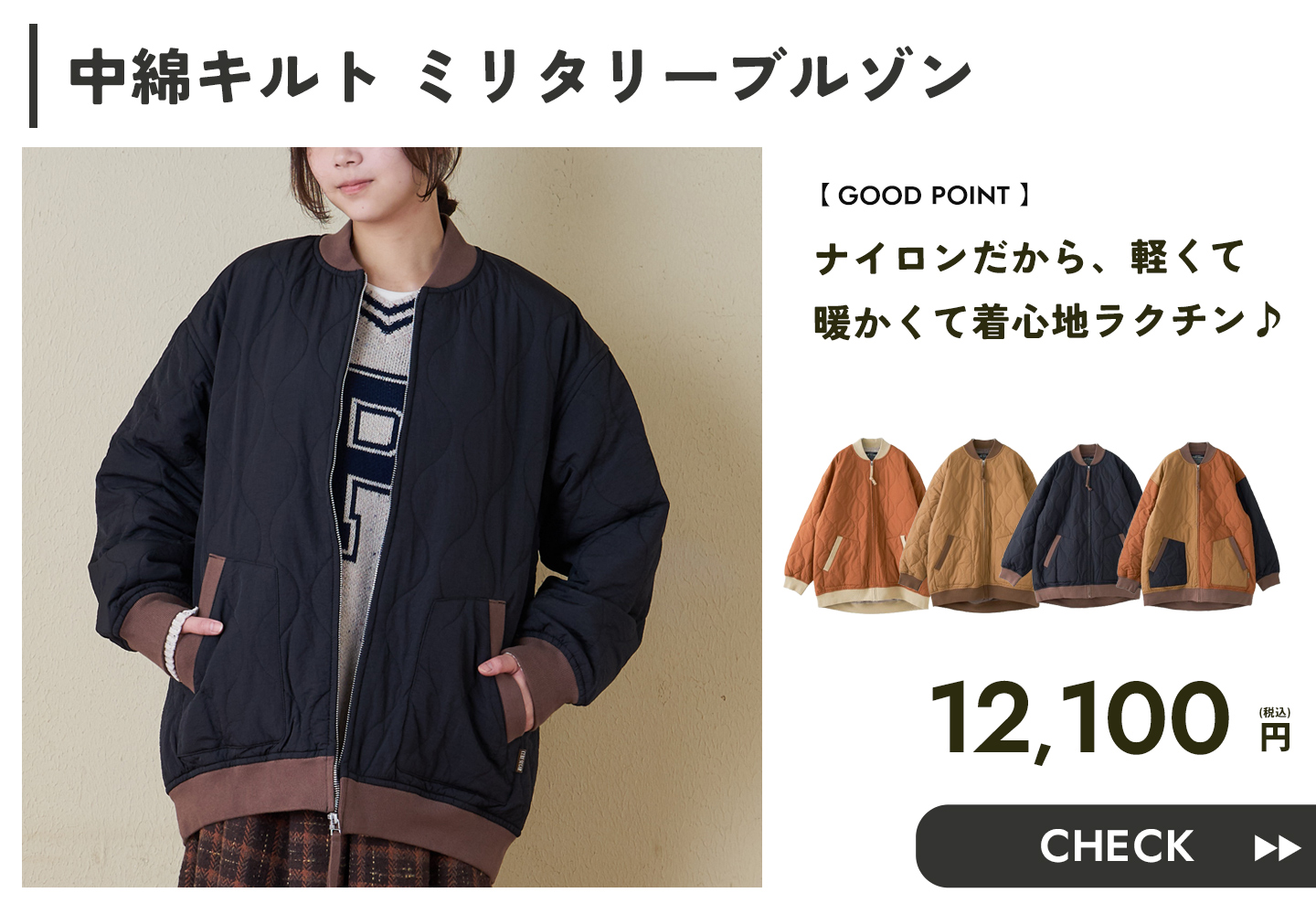Click the (税込) tax-included note
Viewport: 1316px width, 914px height.
click(1275, 712)
